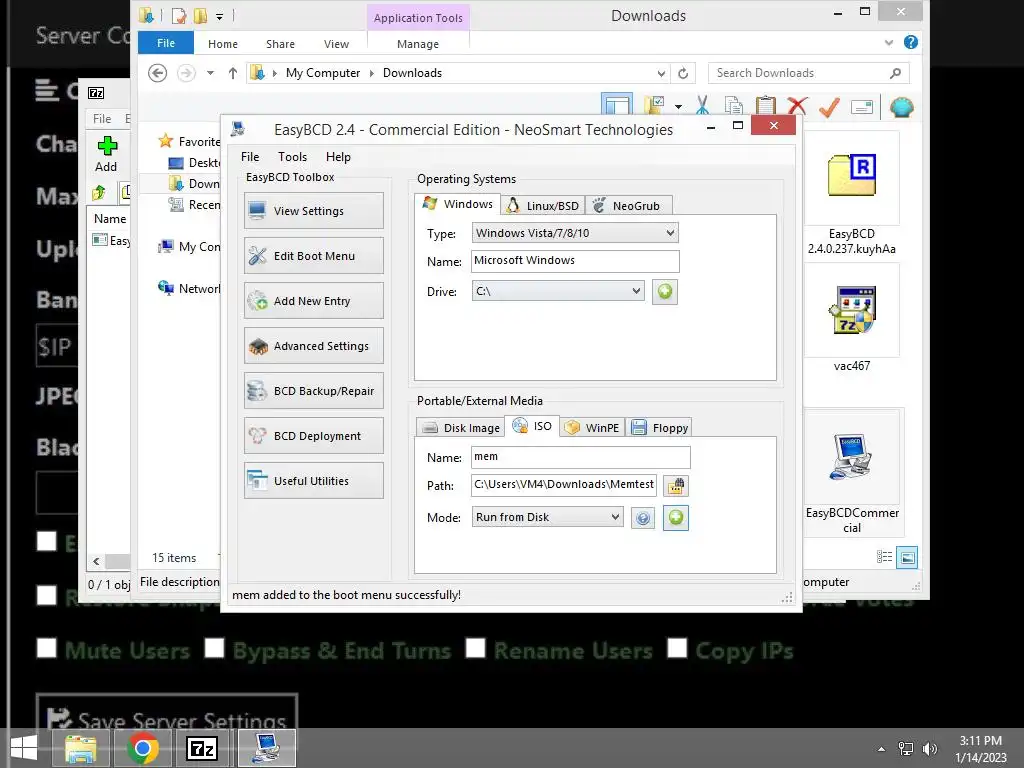Viewport: 1024px width, 768px height.
Task: Open the Share ribbon tab in Downloads
Action: click(280, 44)
